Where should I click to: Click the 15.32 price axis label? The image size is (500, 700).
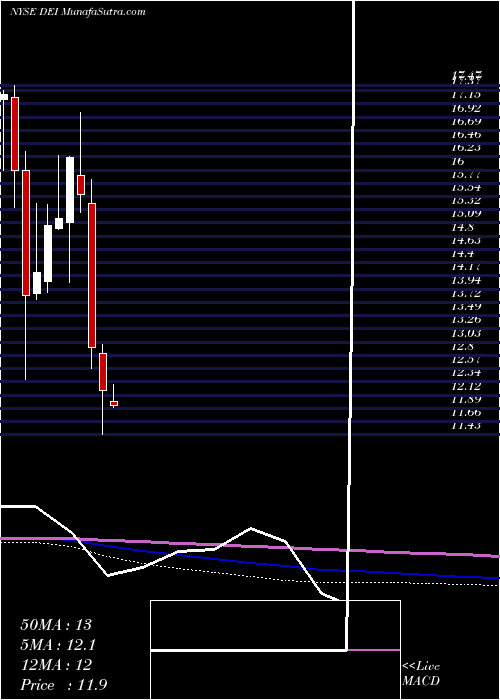coord(466,200)
